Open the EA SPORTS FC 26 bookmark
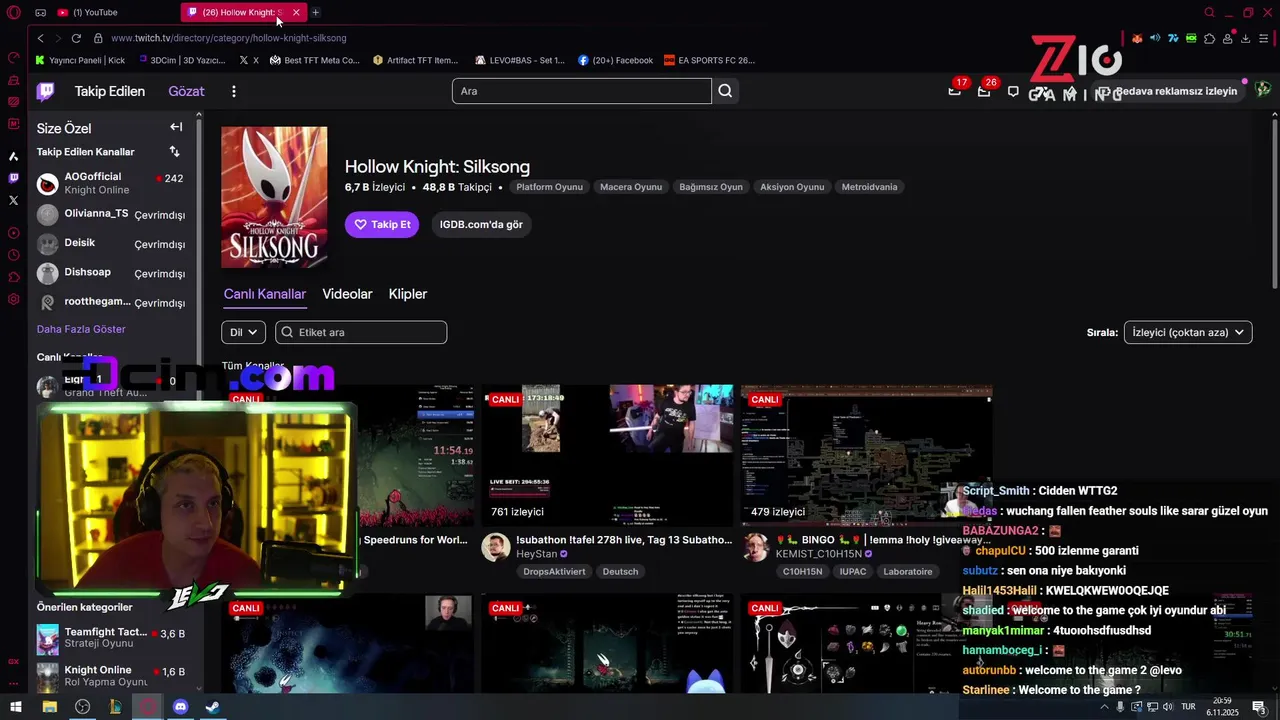 tap(709, 60)
